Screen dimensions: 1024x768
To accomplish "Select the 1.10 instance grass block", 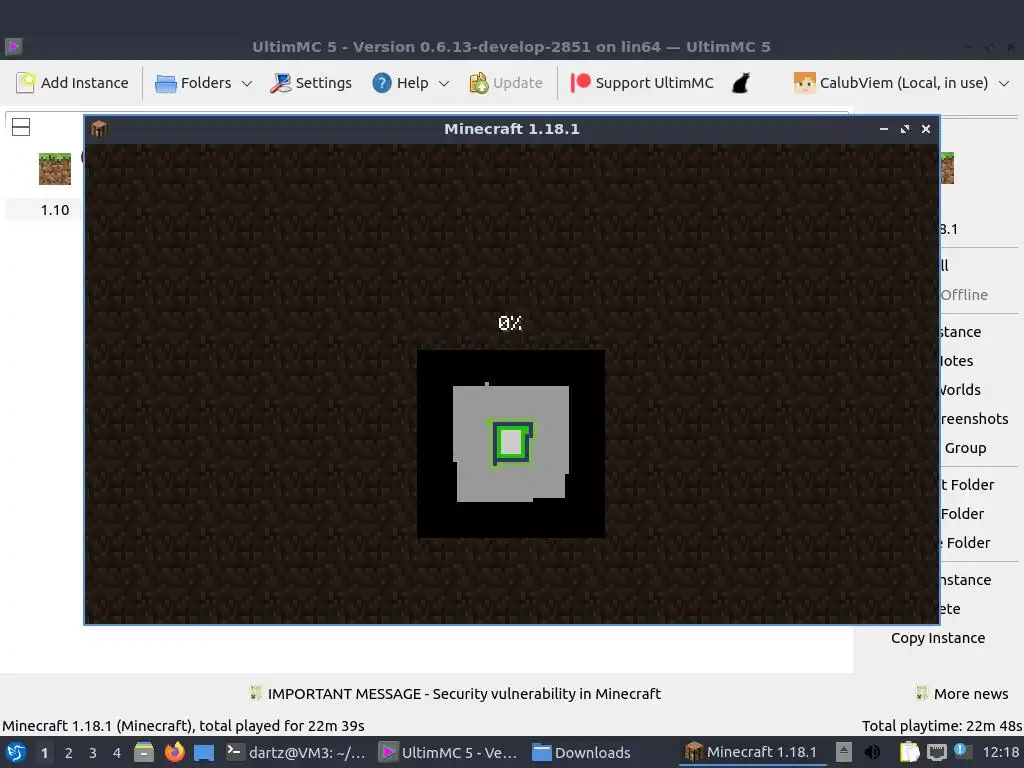I will 55,169.
